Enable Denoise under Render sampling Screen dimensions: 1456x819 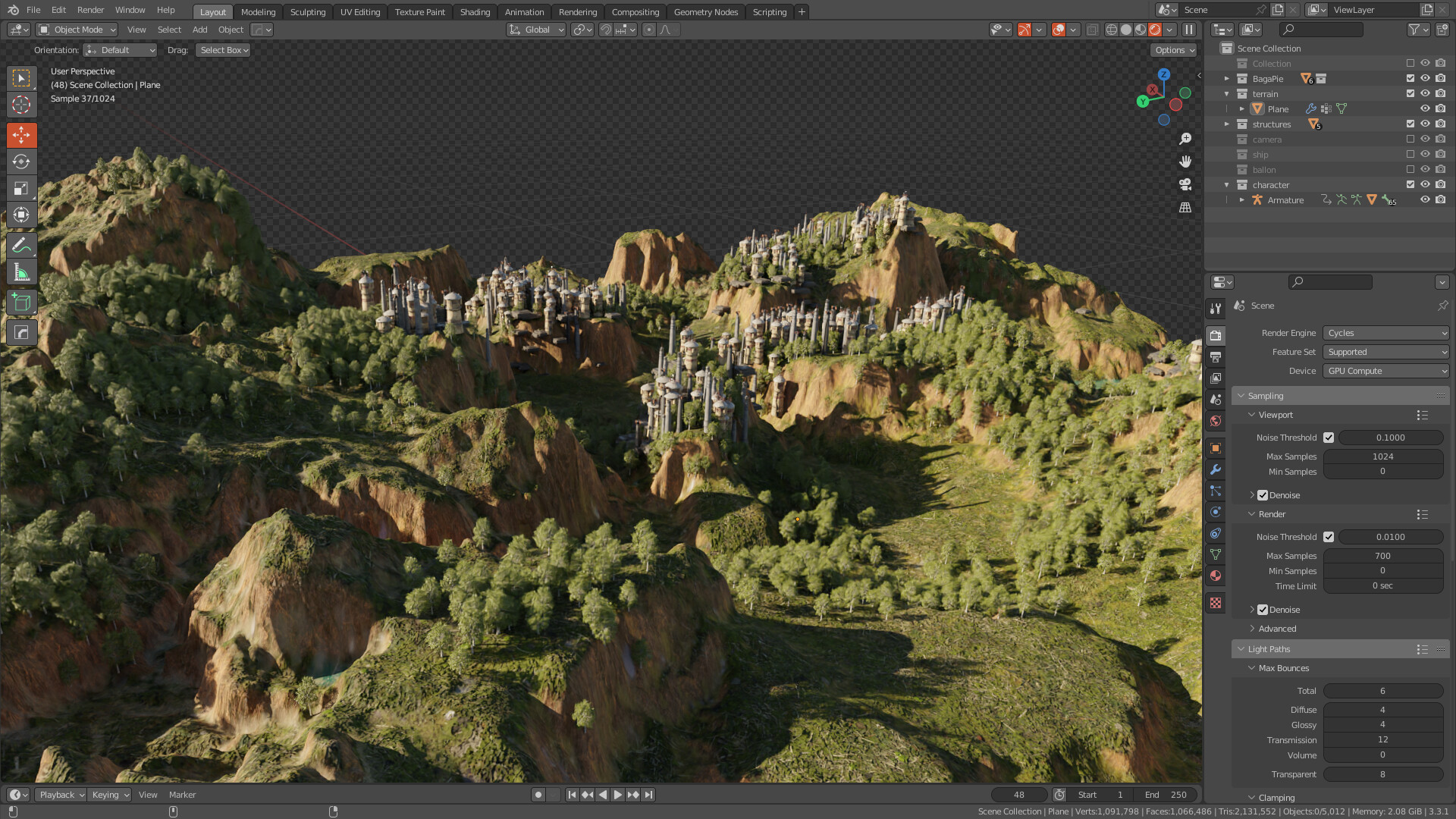pyautogui.click(x=1263, y=609)
